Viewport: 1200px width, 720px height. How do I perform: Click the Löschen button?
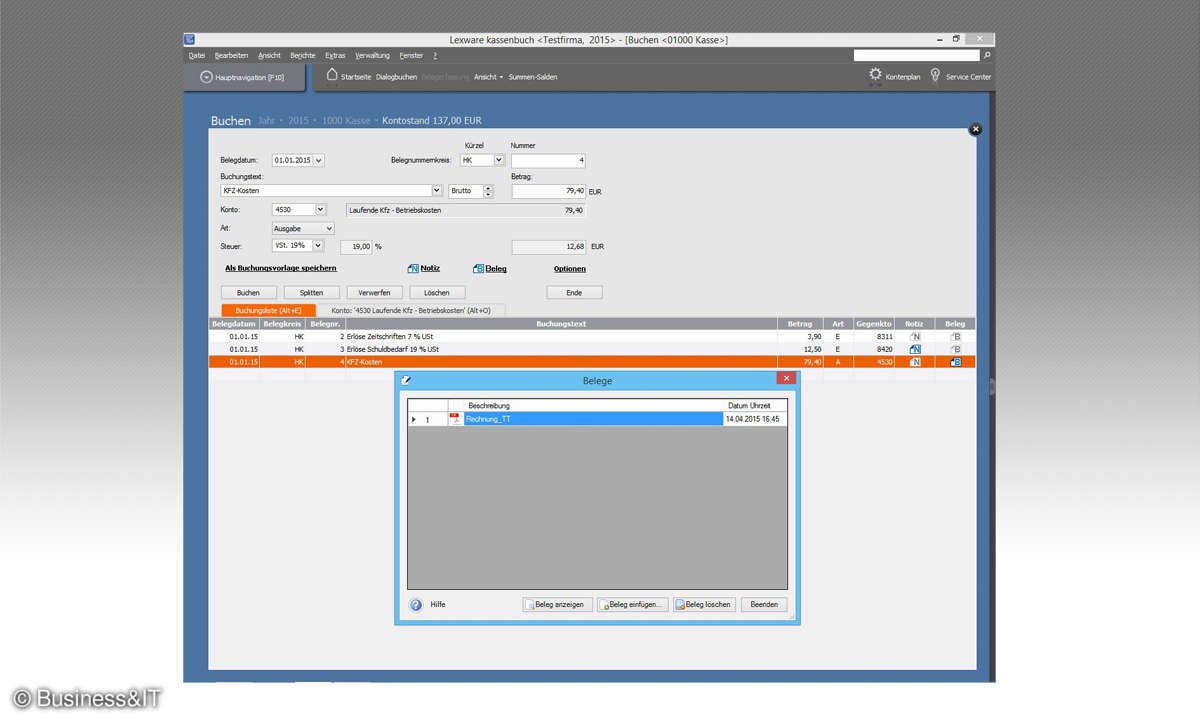click(x=437, y=293)
